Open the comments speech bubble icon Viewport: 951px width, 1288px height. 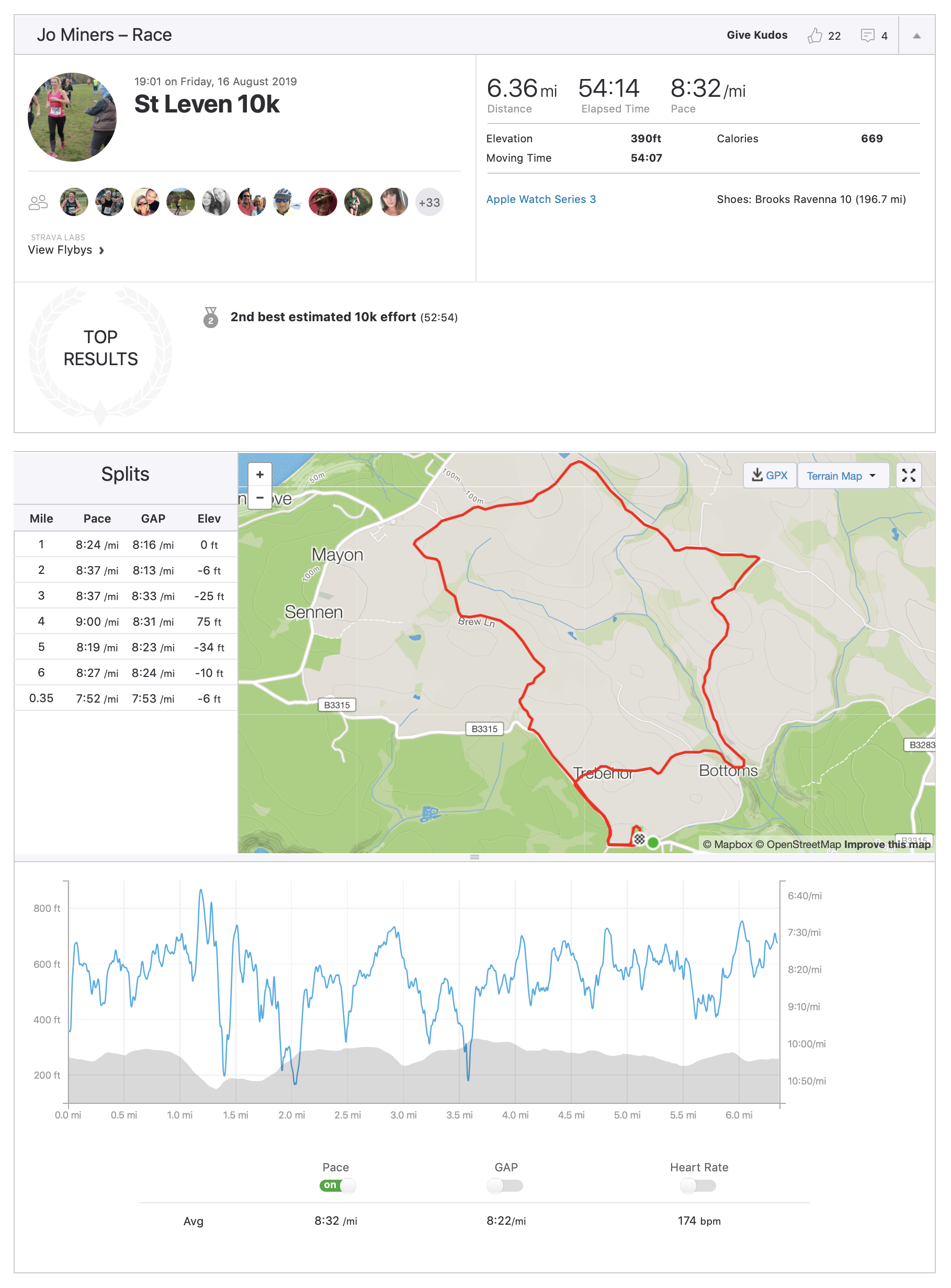(867, 36)
